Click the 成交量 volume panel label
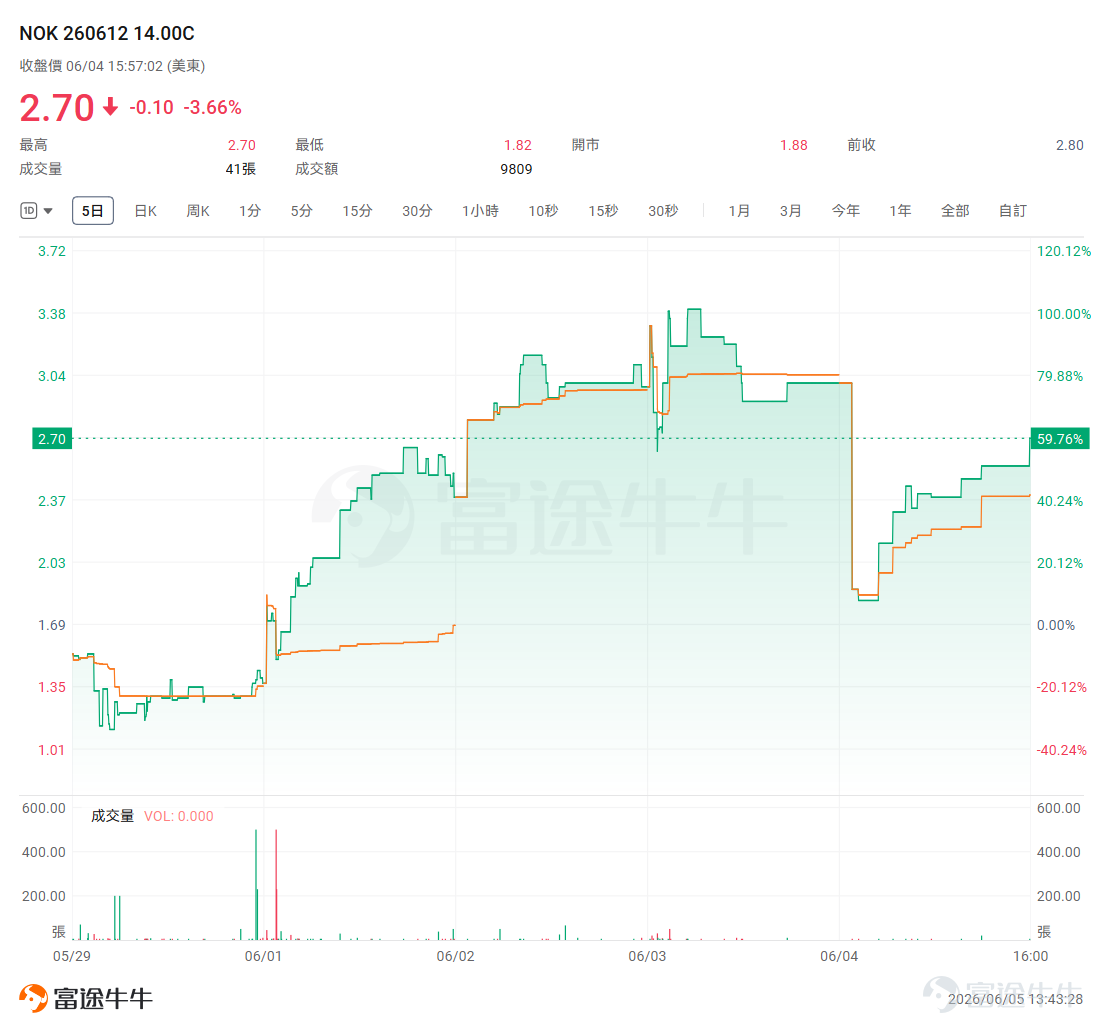This screenshot has height=1031, width=1103. click(113, 816)
